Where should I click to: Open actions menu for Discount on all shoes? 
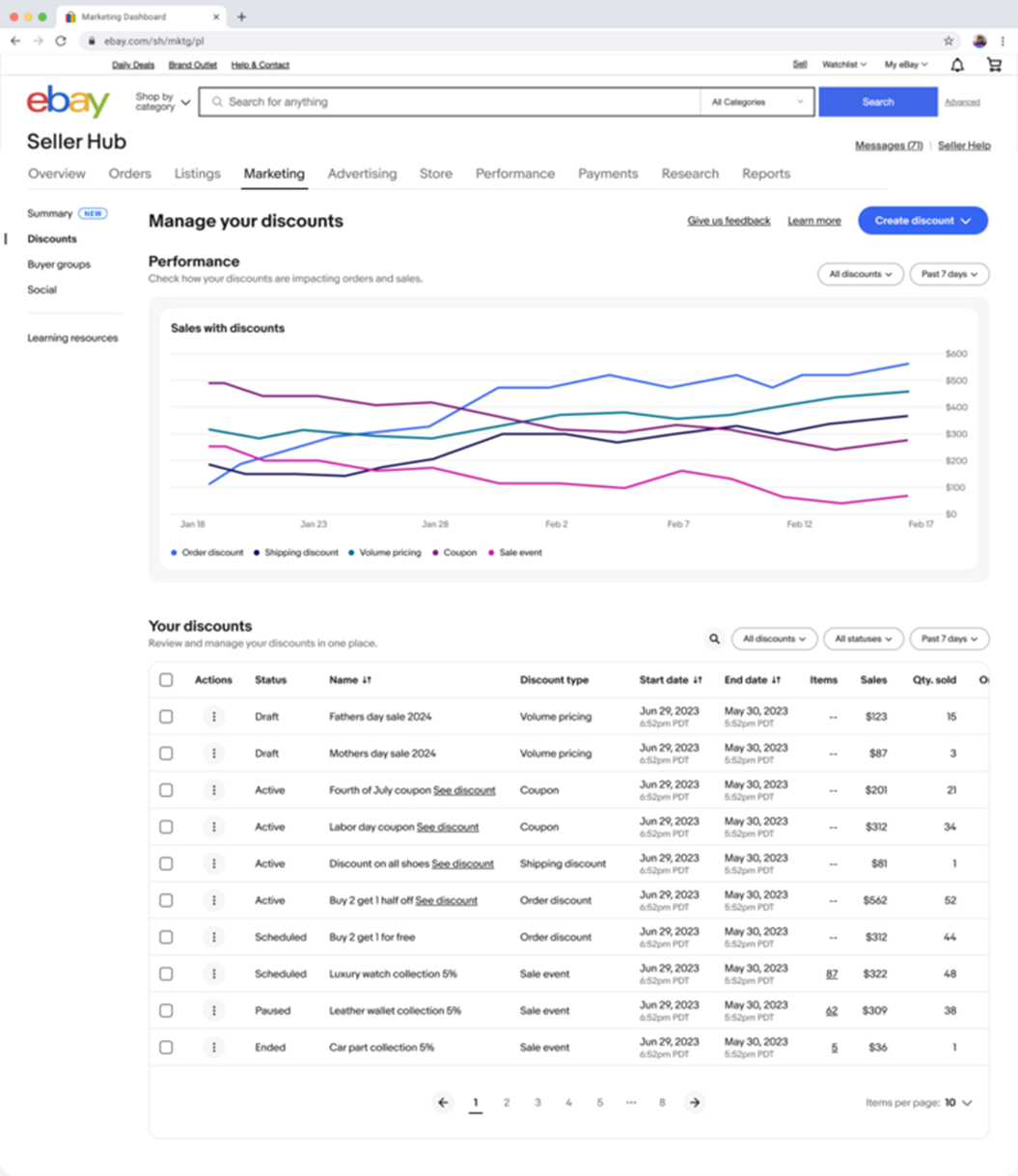click(x=214, y=863)
